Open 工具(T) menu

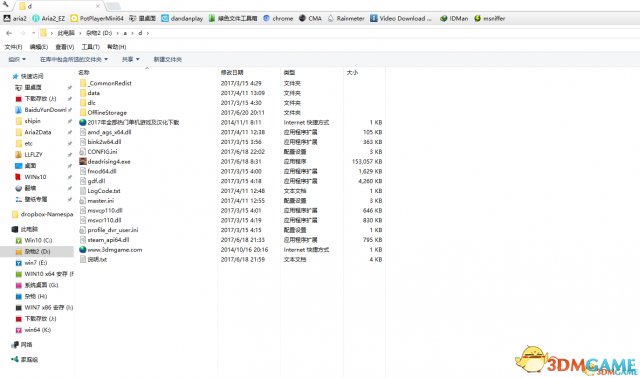[x=90, y=47]
